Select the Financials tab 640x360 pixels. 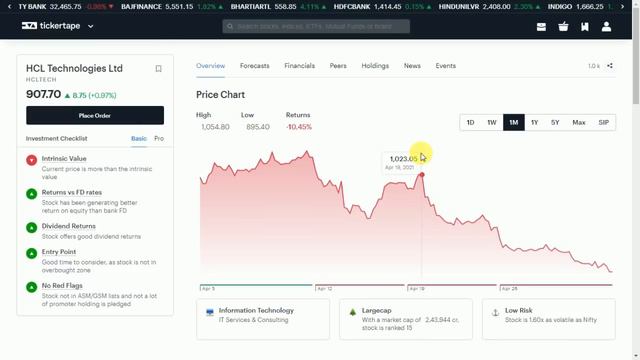pos(300,66)
